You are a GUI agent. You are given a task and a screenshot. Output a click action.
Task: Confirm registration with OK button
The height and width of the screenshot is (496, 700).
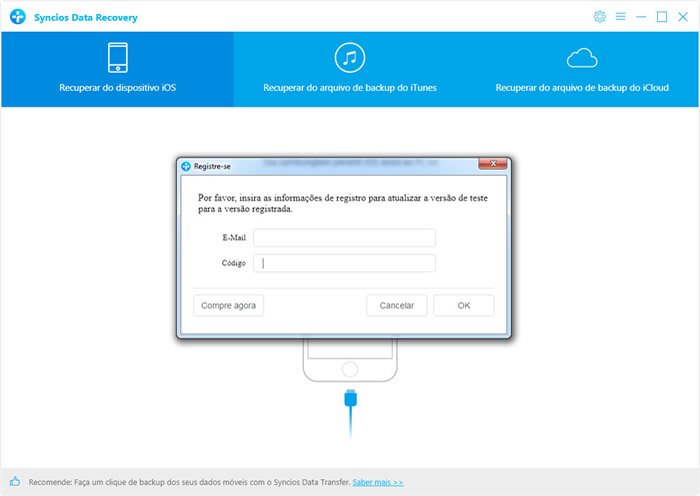coord(464,305)
